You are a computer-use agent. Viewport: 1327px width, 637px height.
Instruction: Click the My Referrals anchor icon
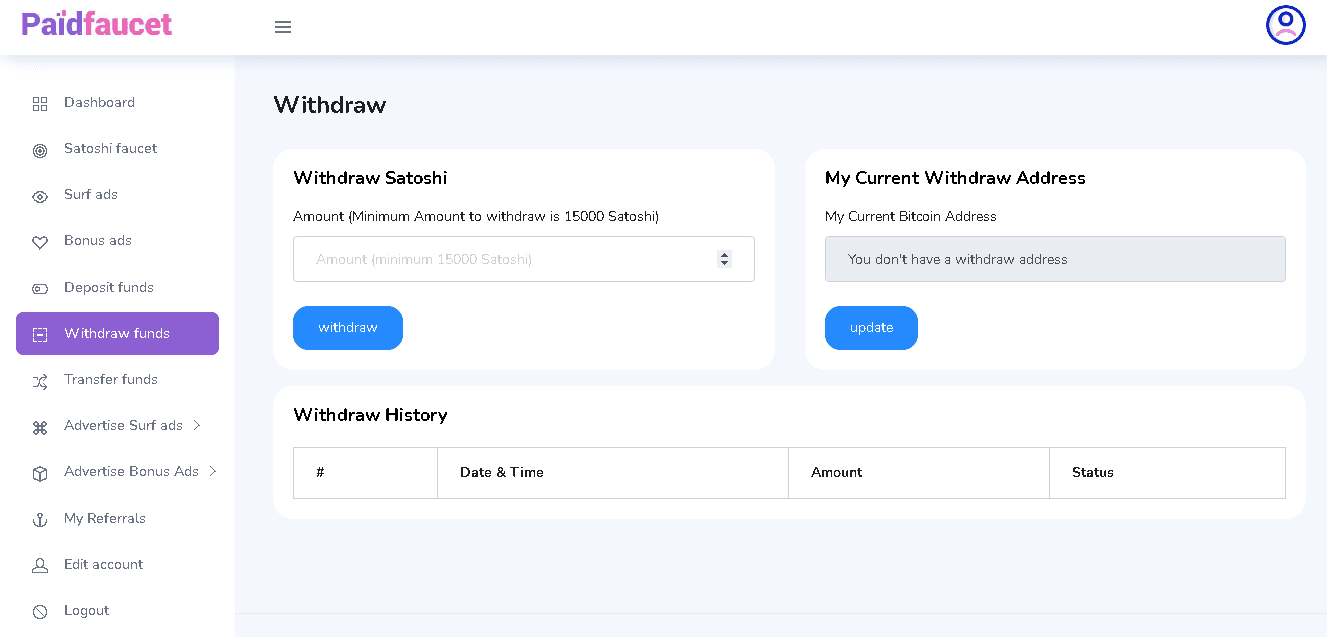(40, 520)
